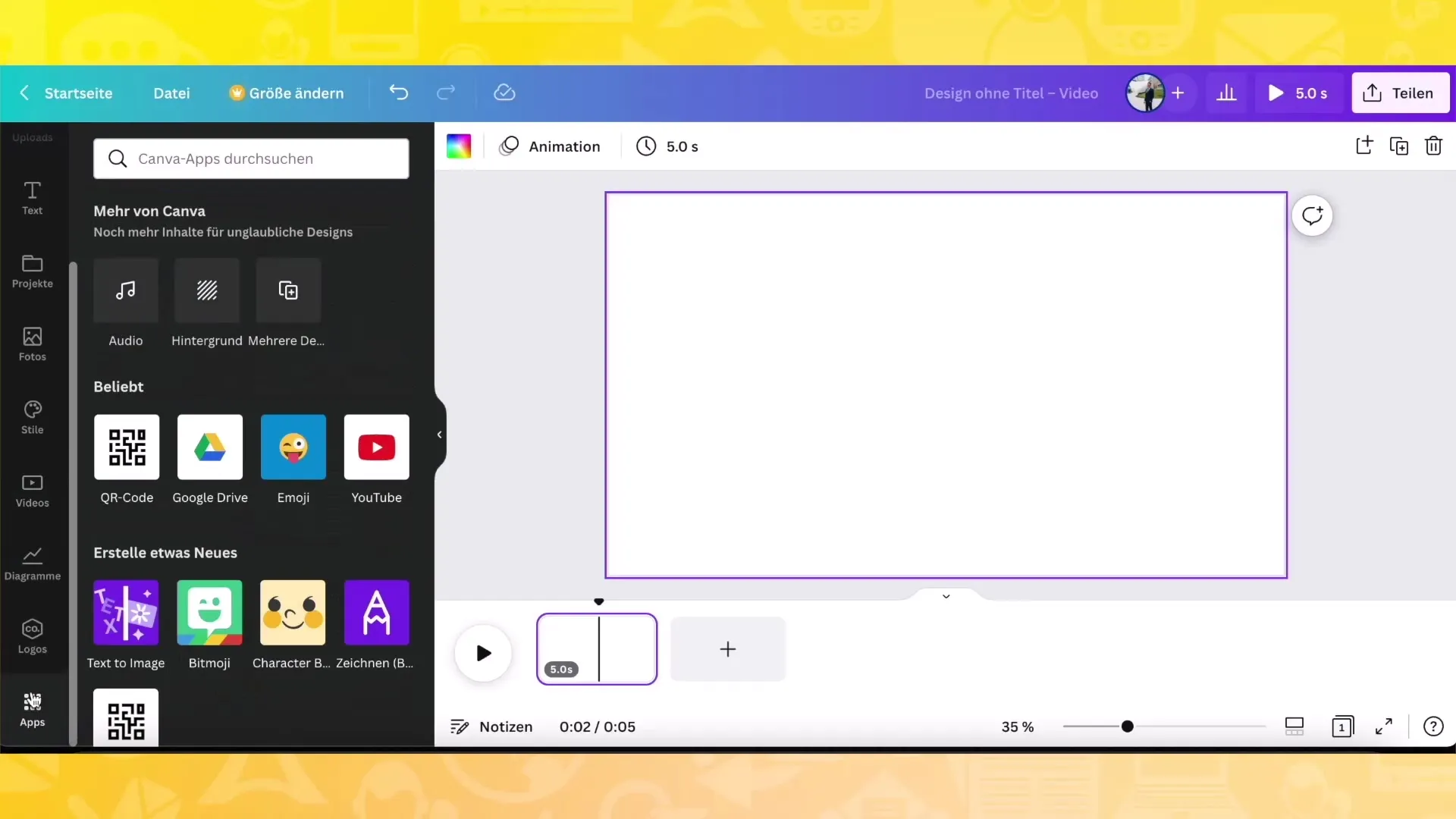Open the Text tool panel

(32, 197)
